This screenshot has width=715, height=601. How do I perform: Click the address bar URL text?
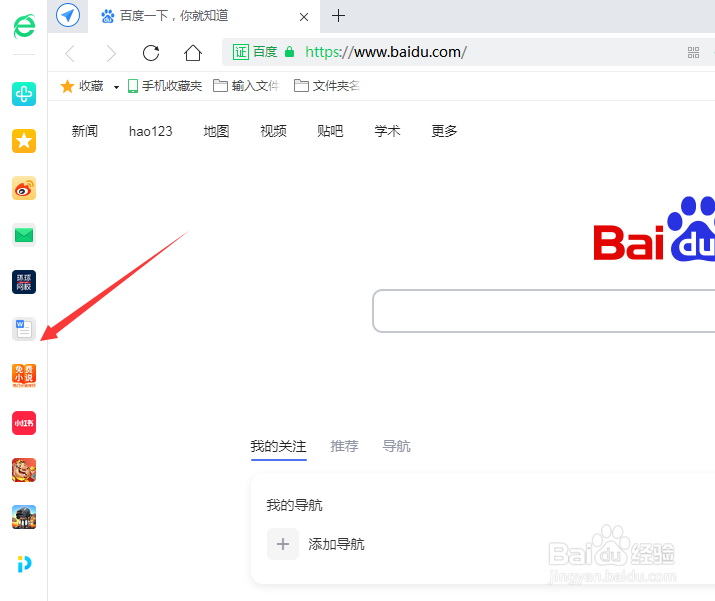pyautogui.click(x=386, y=52)
